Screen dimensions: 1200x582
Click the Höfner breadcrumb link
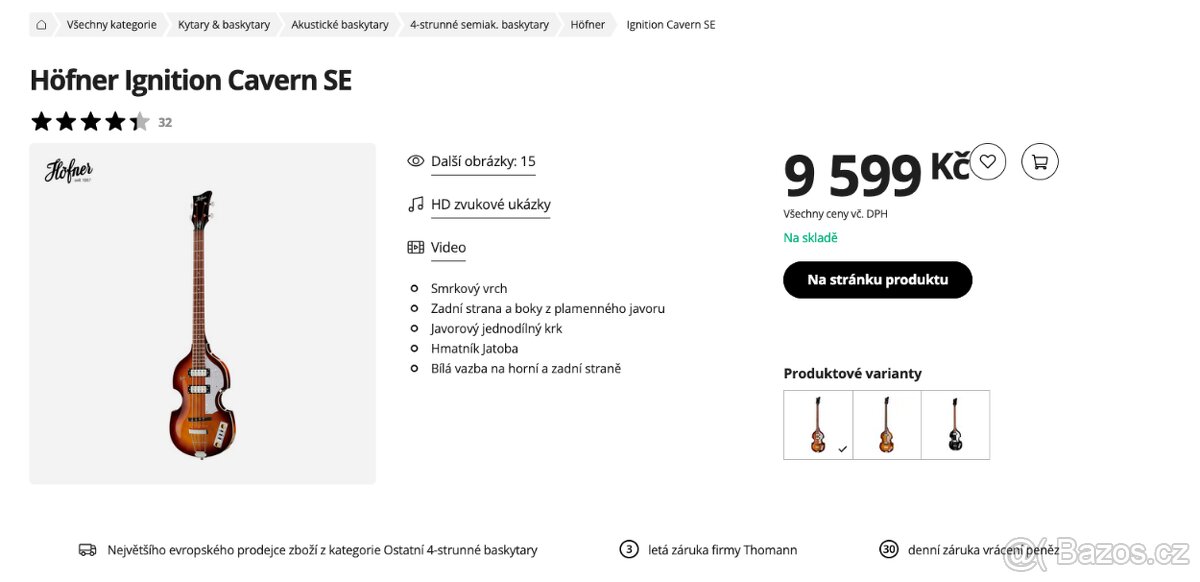tap(587, 25)
